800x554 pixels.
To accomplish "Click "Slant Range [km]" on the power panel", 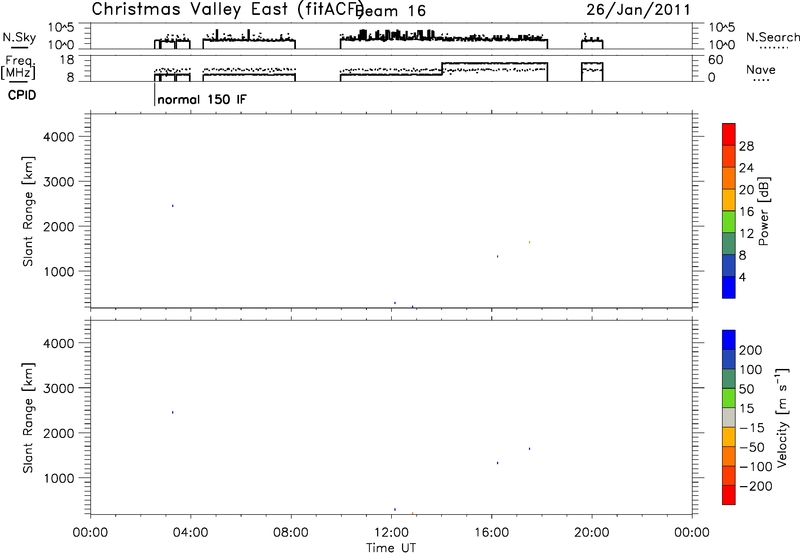I will [x=28, y=211].
